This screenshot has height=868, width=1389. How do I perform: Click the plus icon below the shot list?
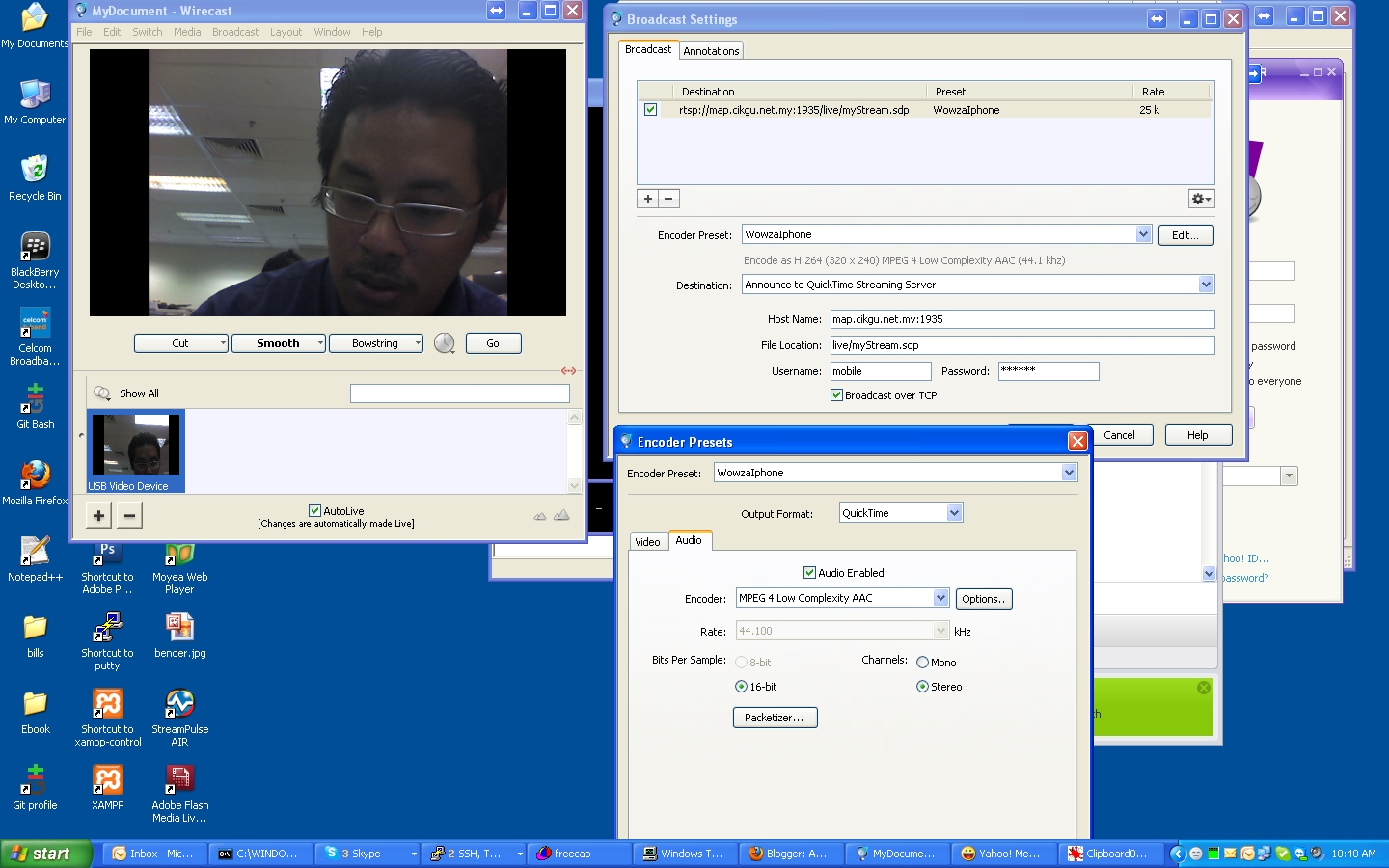click(x=98, y=516)
